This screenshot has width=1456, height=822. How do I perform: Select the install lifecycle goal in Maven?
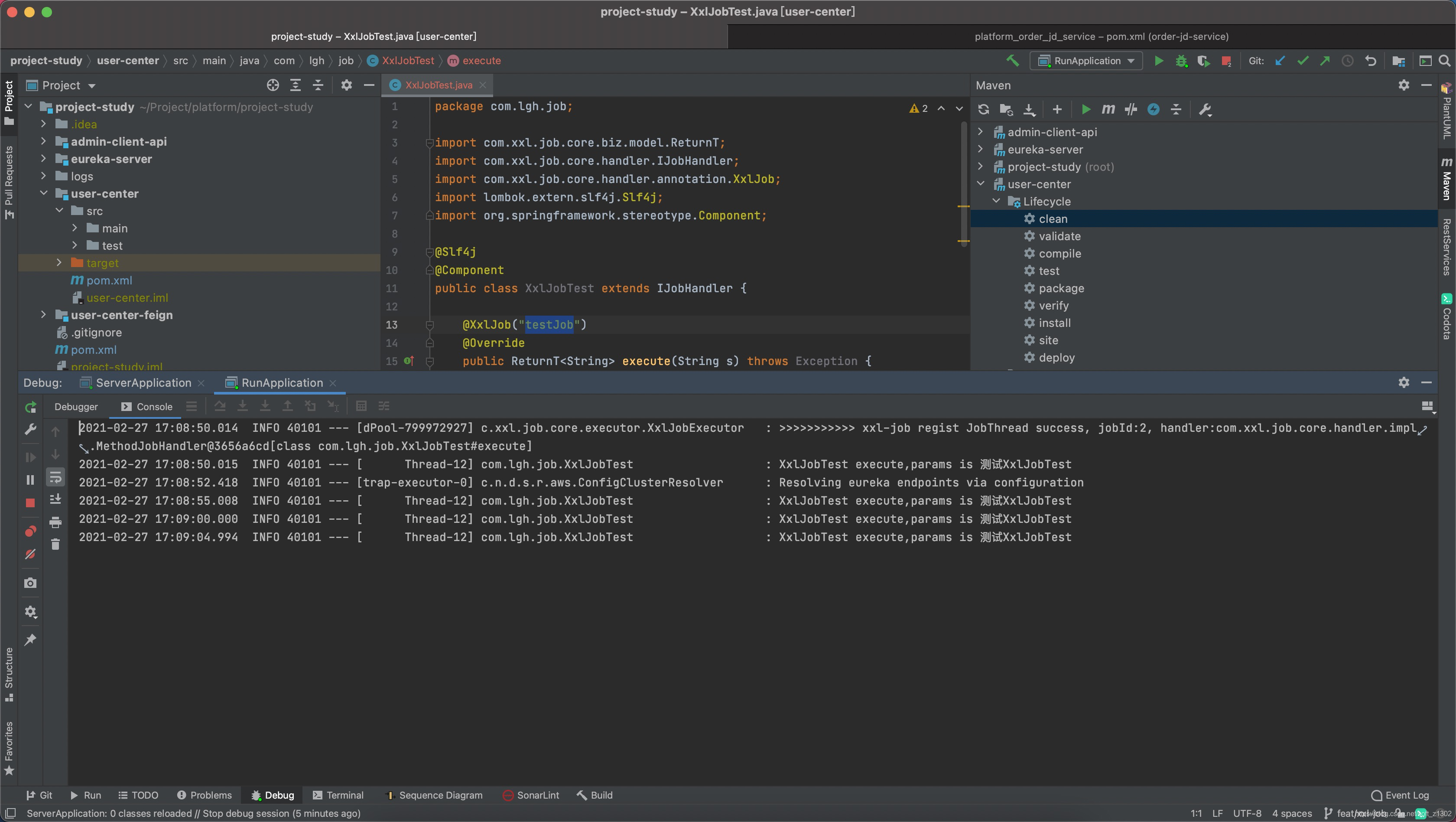tap(1054, 323)
